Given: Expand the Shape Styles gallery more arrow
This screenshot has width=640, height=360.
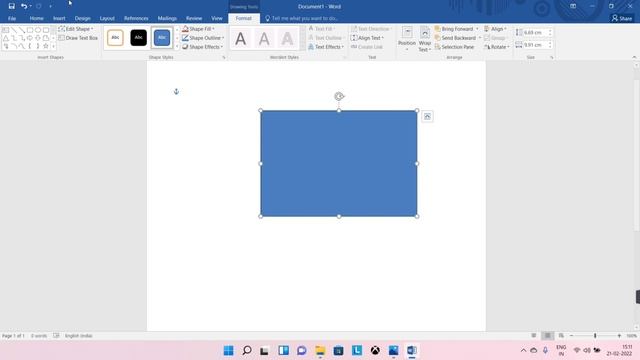Looking at the screenshot, I should click(x=177, y=47).
